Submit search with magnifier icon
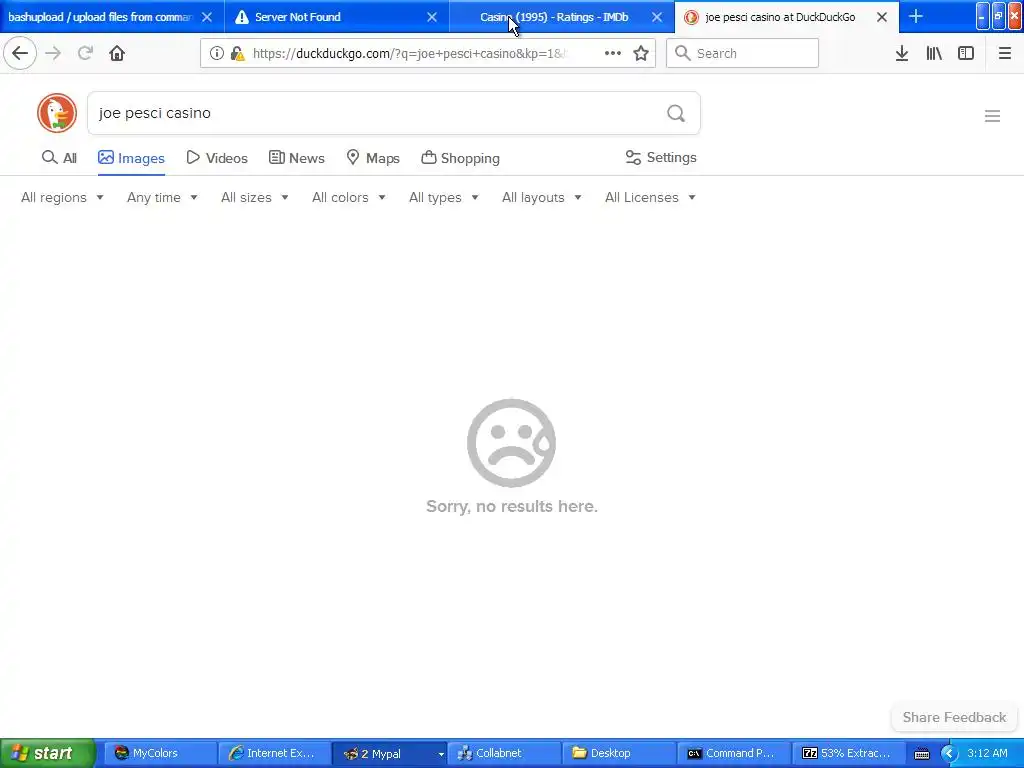The height and width of the screenshot is (768, 1024). tap(676, 114)
